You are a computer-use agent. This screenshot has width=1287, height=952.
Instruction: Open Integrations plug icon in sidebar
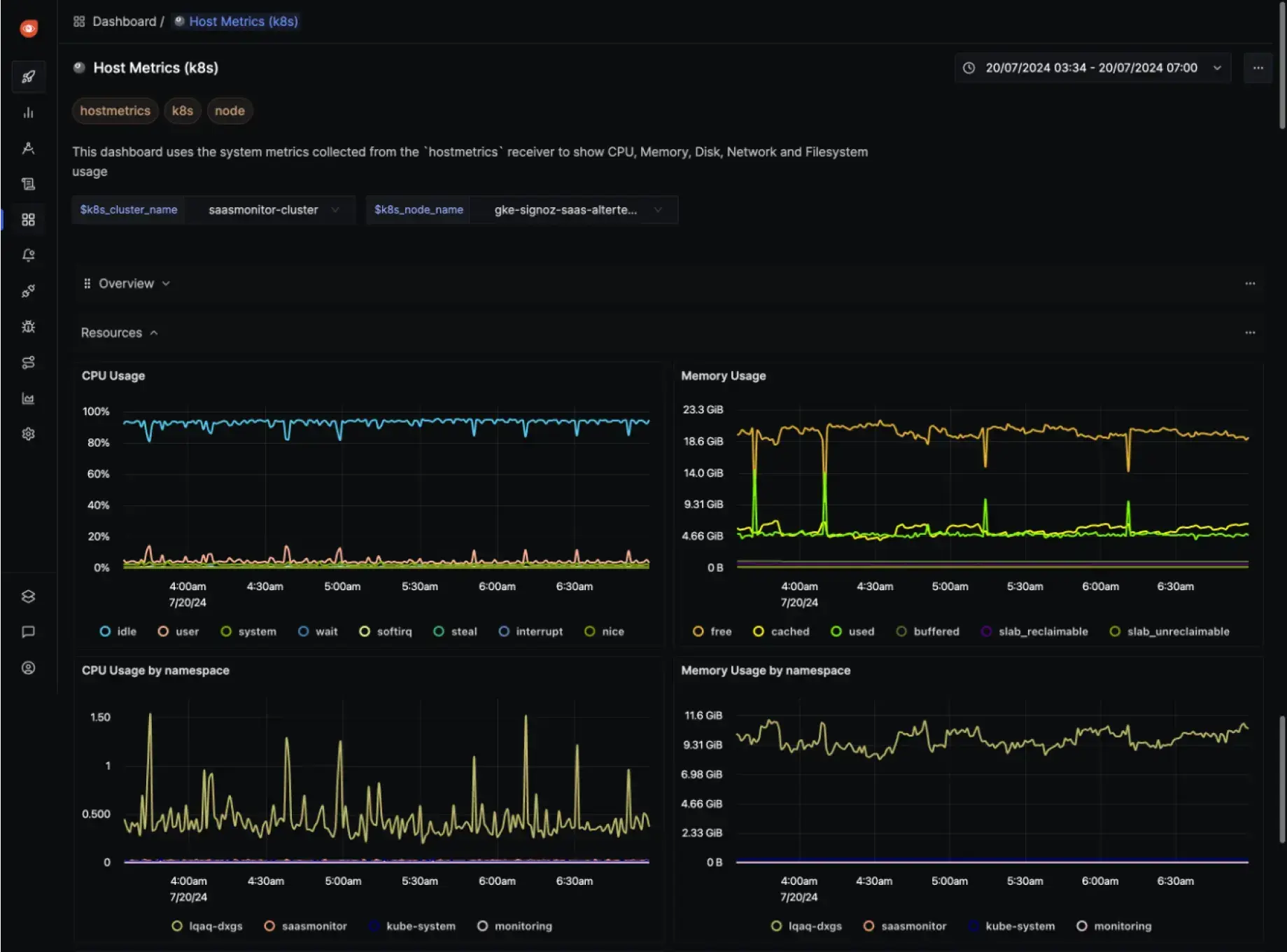point(29,290)
